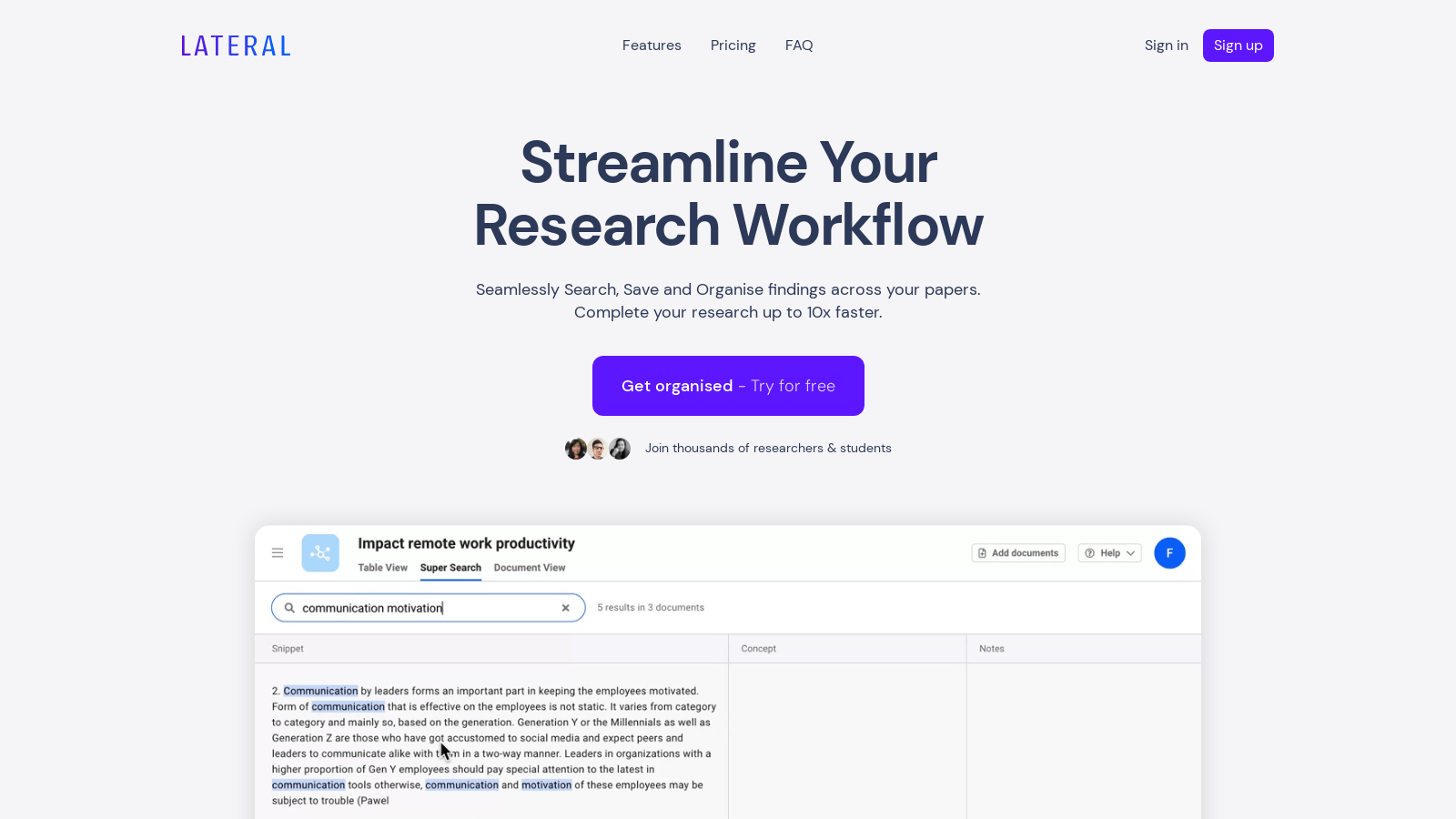1456x819 pixels.
Task: Click the Sign up button
Action: (1239, 45)
